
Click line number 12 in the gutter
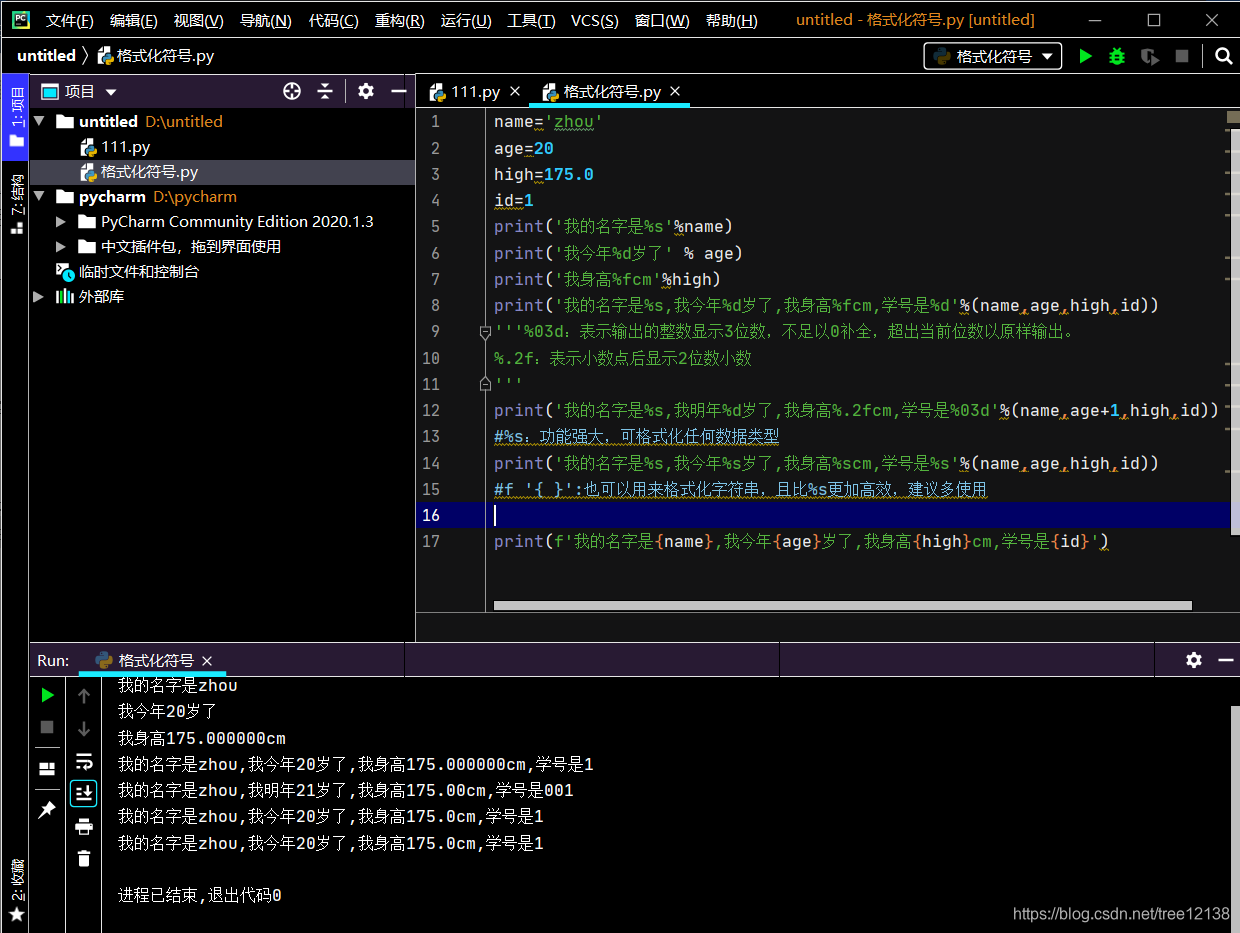tap(431, 410)
